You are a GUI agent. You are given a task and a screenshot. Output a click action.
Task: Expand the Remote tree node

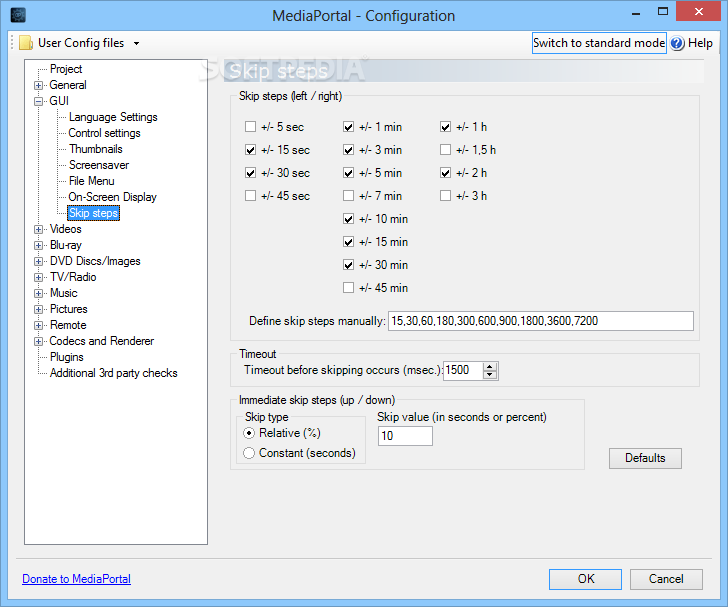click(x=39, y=325)
